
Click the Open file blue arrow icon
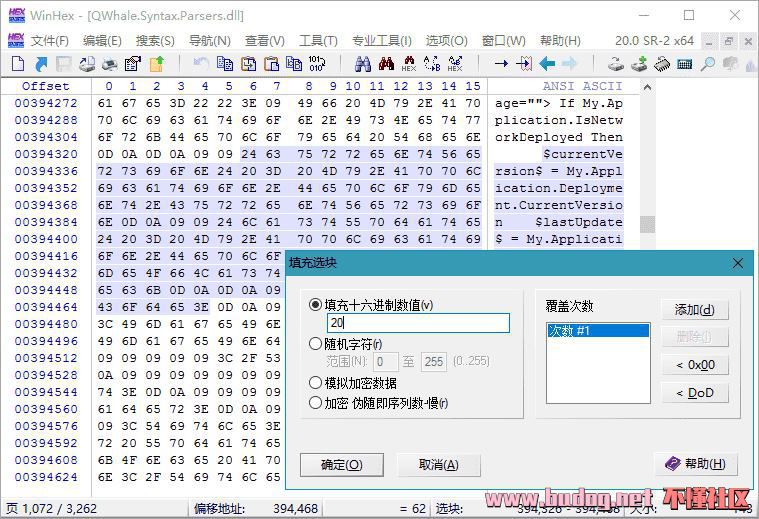(42, 63)
